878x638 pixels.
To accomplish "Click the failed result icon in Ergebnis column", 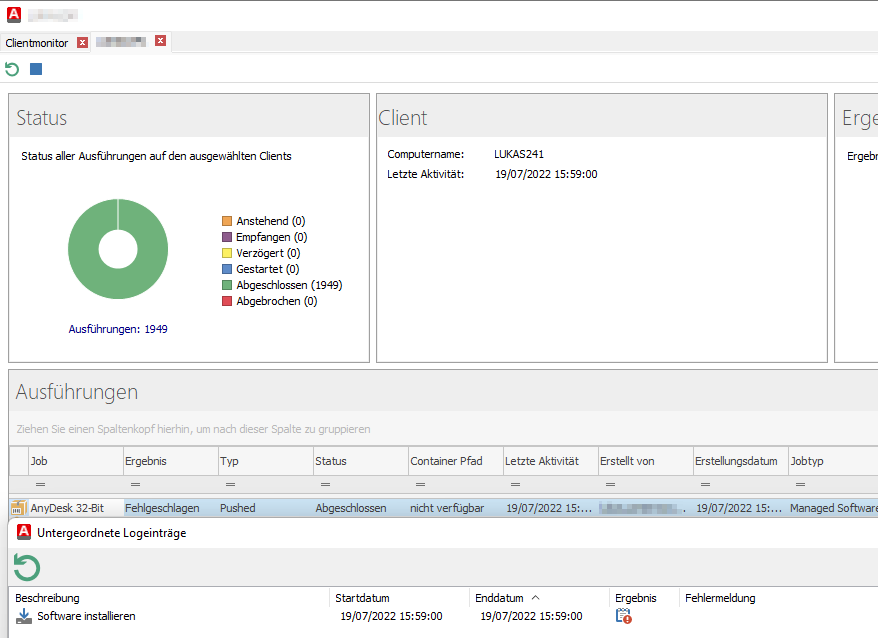I will point(624,616).
